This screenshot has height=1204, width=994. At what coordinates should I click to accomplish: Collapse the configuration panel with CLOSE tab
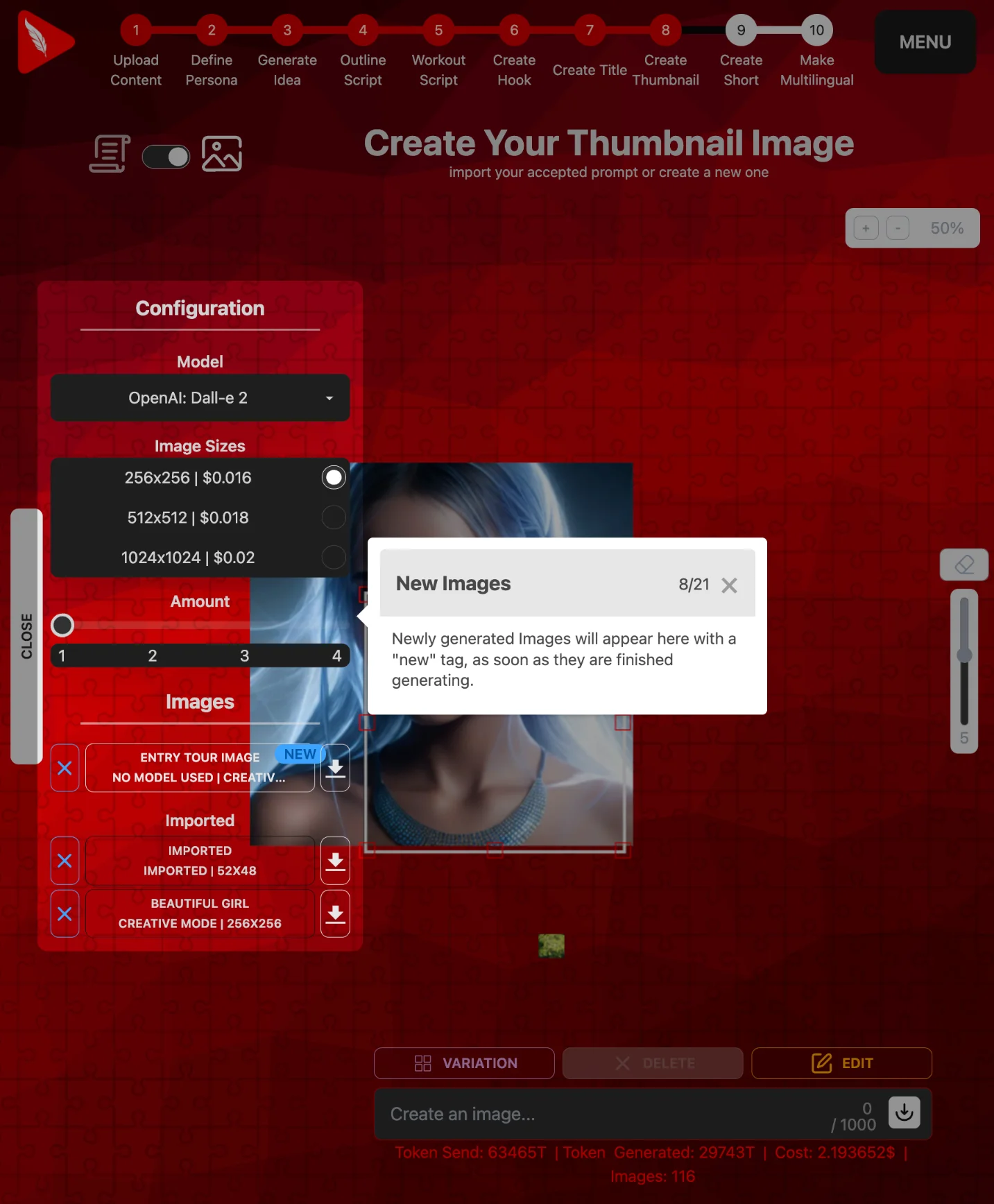[26, 636]
